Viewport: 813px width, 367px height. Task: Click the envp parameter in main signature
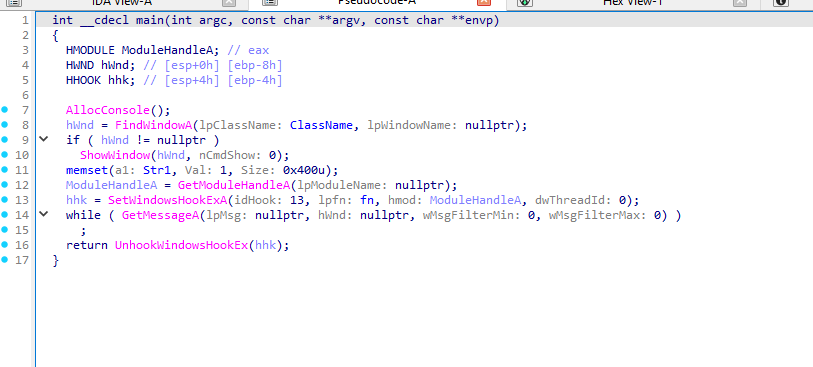tap(479, 21)
